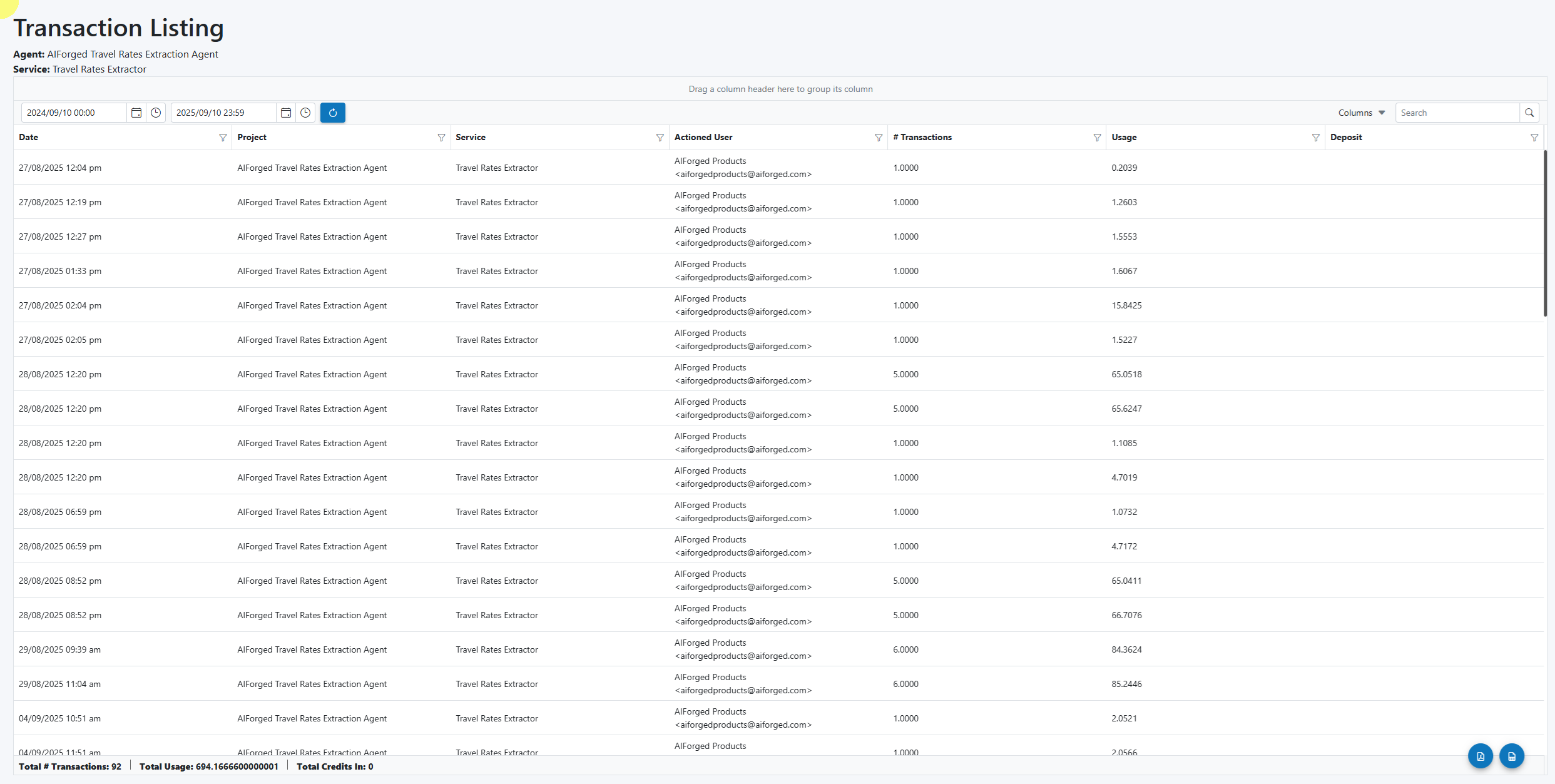Open the end time clock picker
The width and height of the screenshot is (1555, 784).
point(305,113)
